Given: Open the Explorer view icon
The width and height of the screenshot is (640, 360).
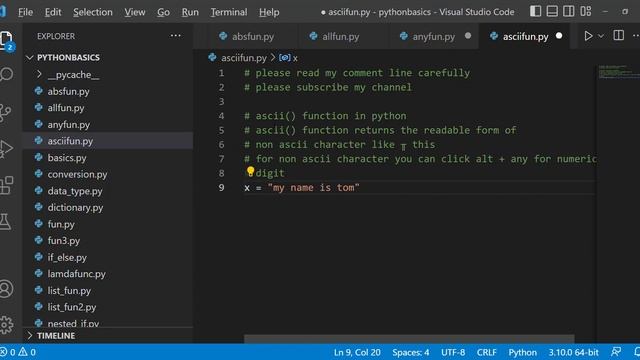Looking at the screenshot, I should point(6,40).
